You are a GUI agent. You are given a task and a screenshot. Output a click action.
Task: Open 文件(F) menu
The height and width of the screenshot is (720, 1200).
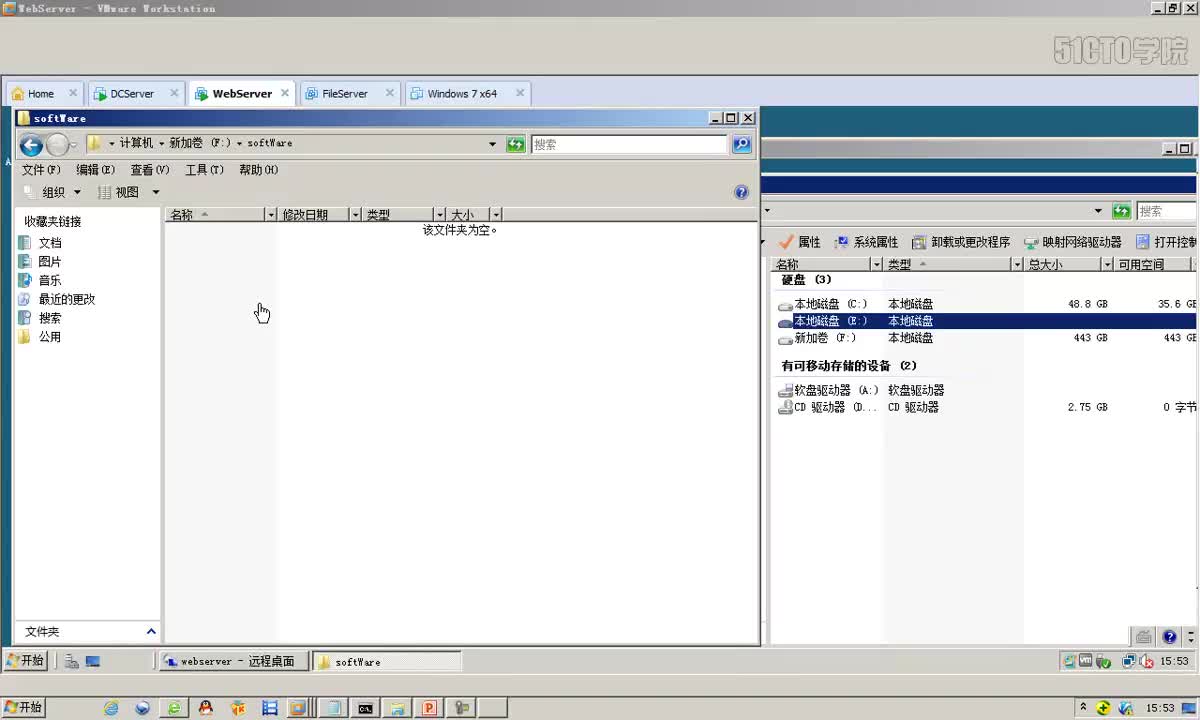click(41, 170)
